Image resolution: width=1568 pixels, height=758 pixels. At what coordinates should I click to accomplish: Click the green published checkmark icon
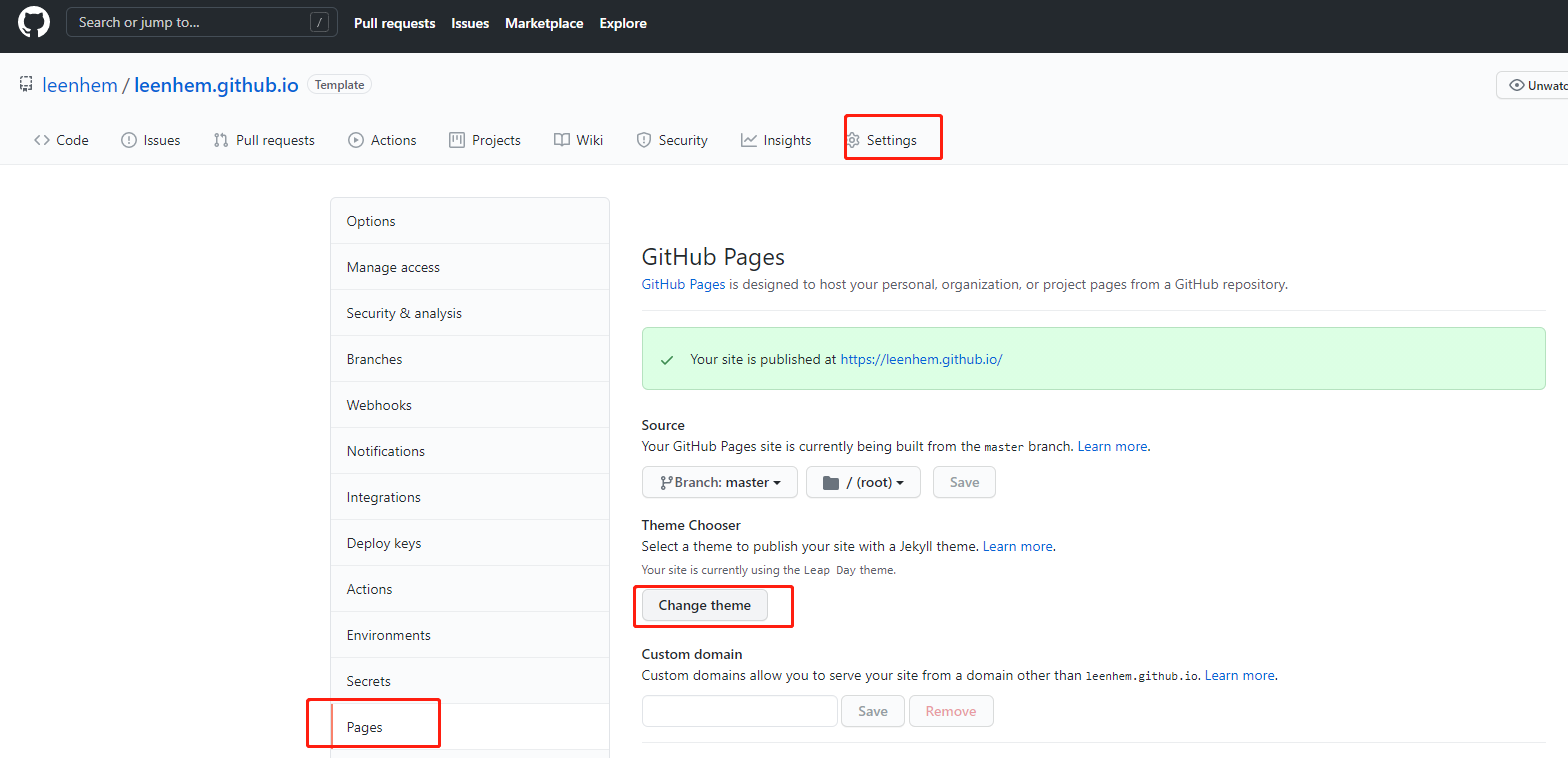667,359
